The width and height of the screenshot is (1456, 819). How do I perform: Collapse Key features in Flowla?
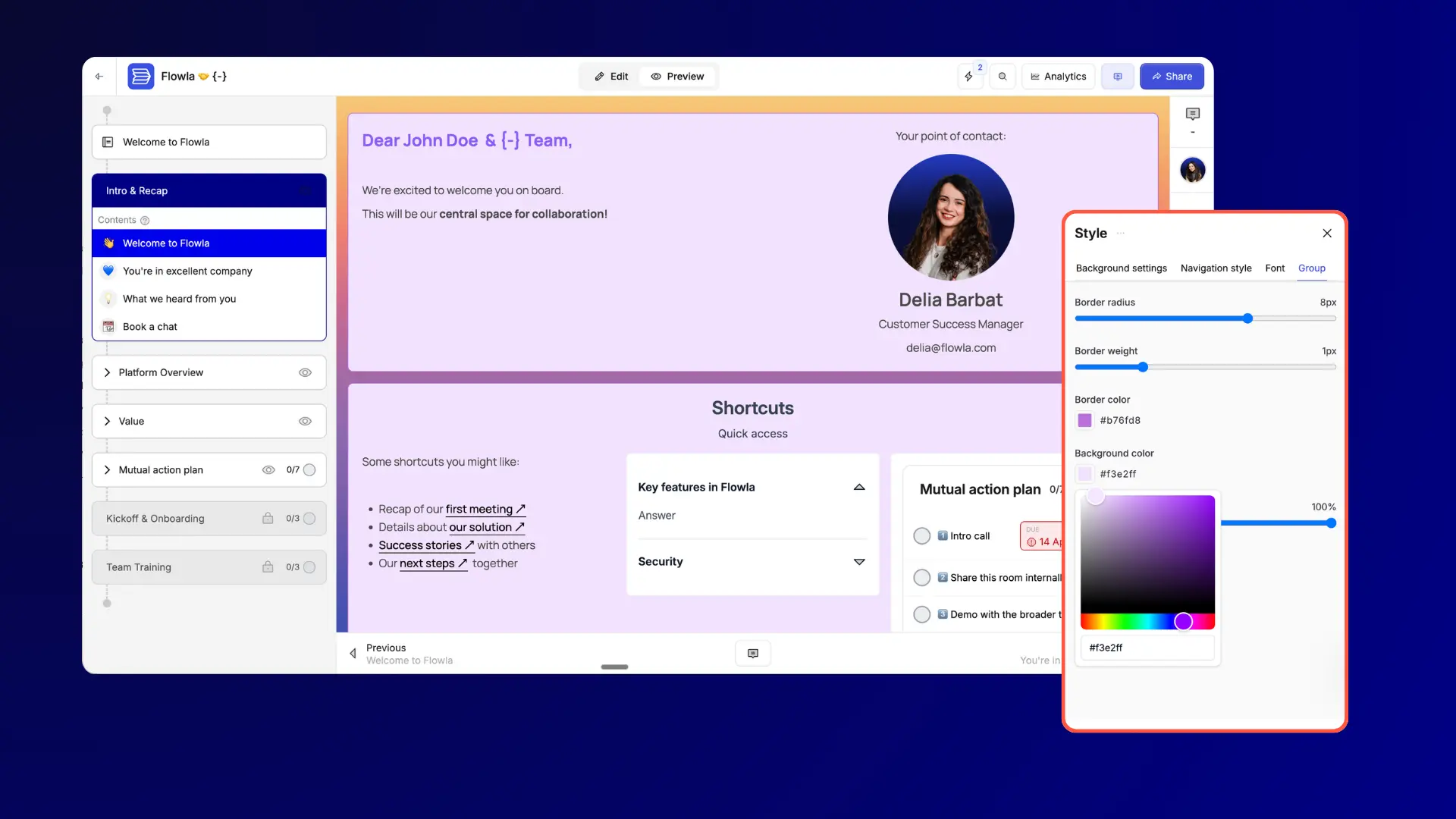858,487
